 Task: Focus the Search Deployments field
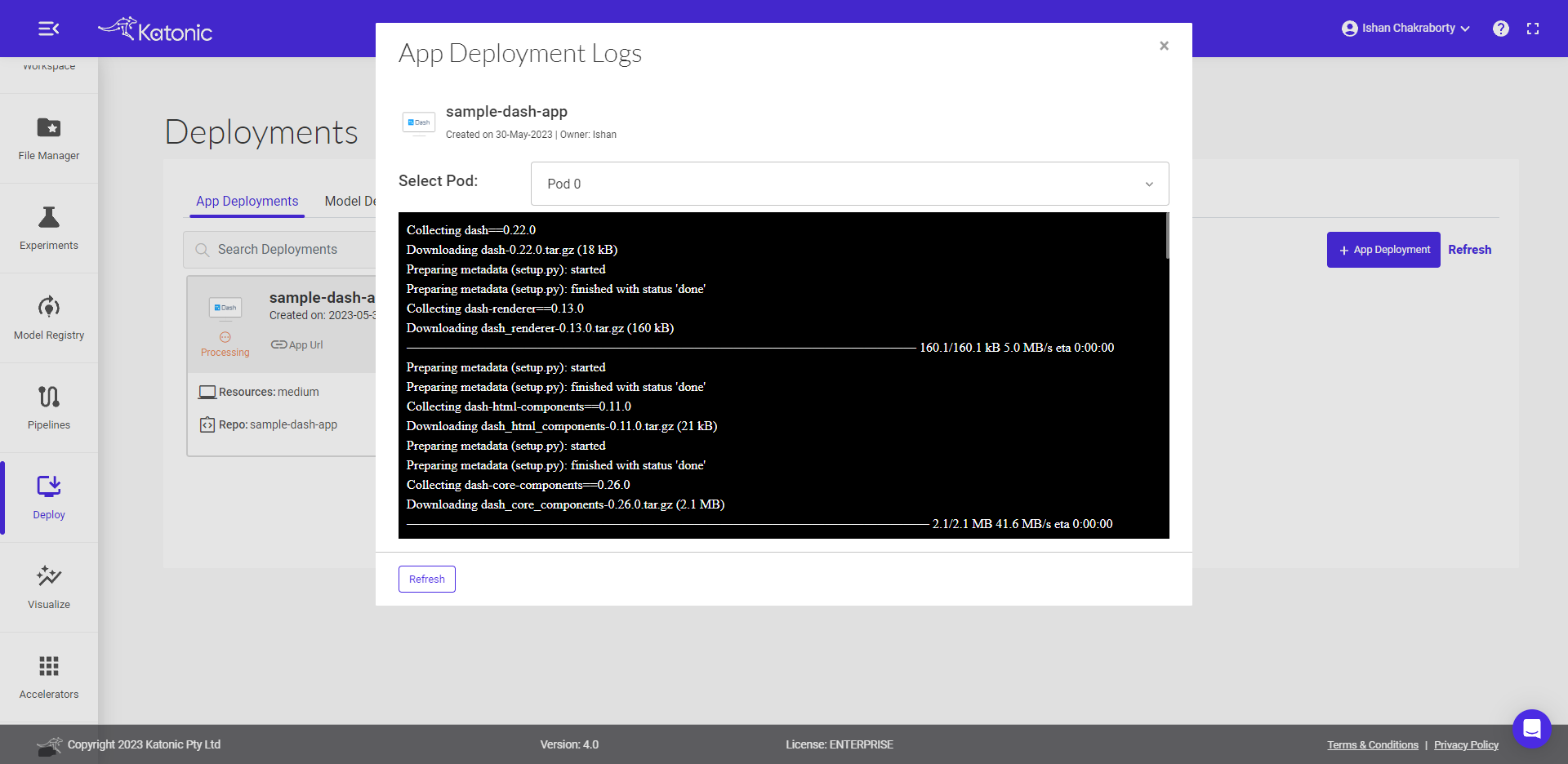(279, 250)
